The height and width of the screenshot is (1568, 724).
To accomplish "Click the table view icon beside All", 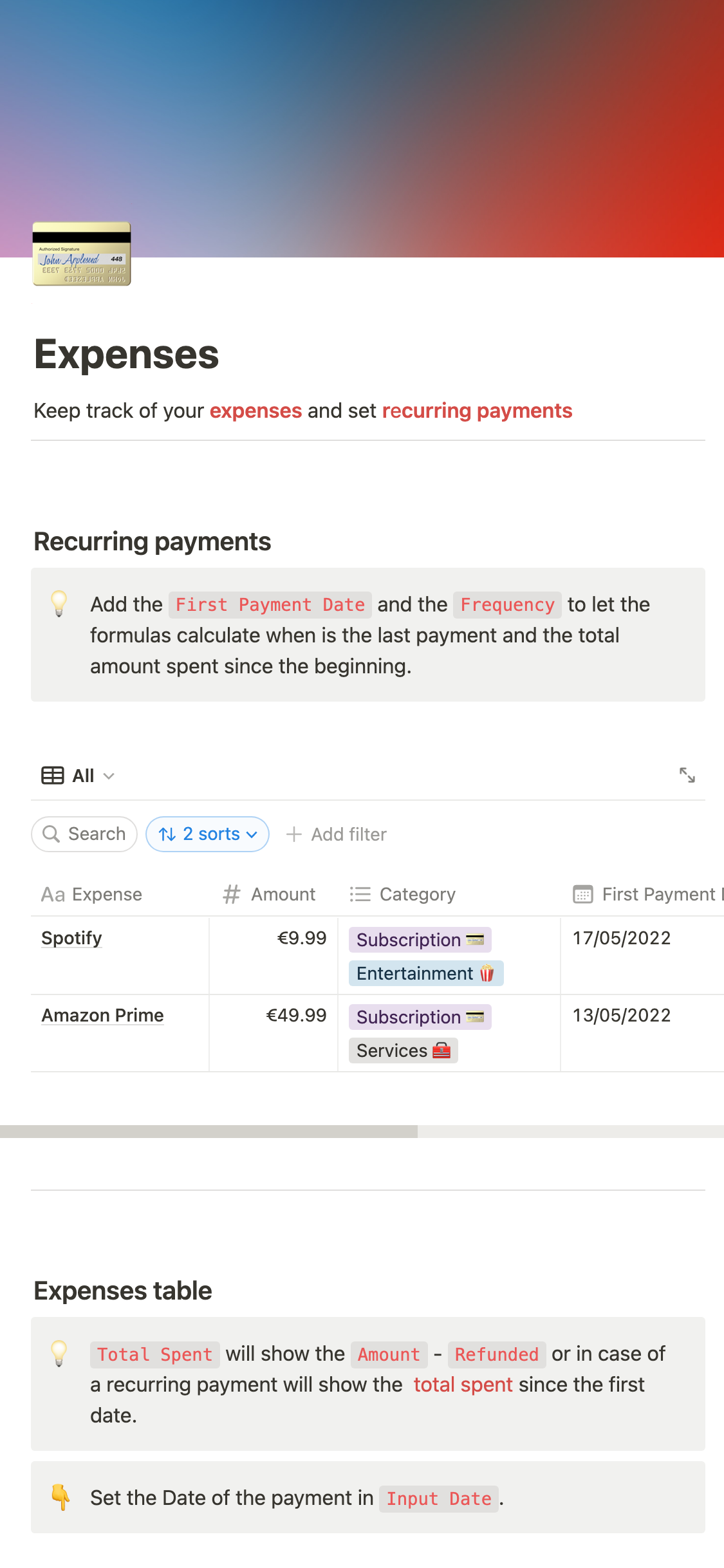I will pos(53,776).
